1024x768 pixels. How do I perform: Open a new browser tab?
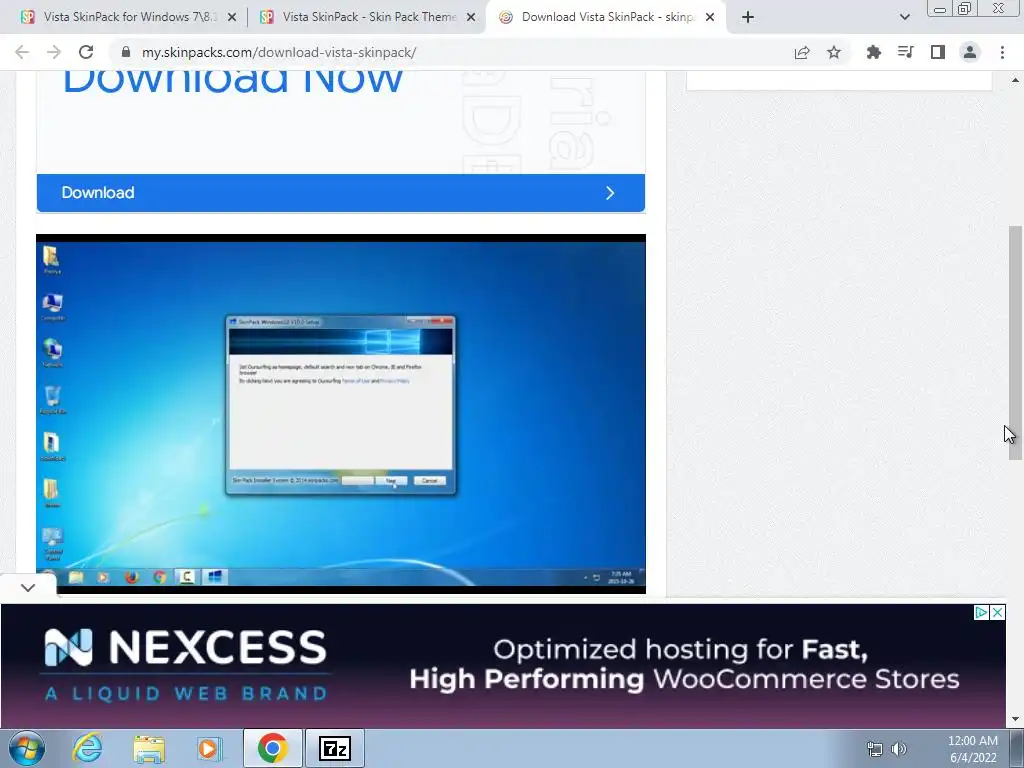pos(748,18)
